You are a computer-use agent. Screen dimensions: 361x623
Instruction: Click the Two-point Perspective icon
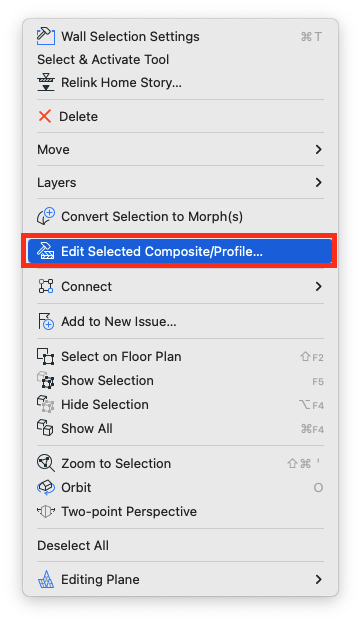(x=45, y=511)
